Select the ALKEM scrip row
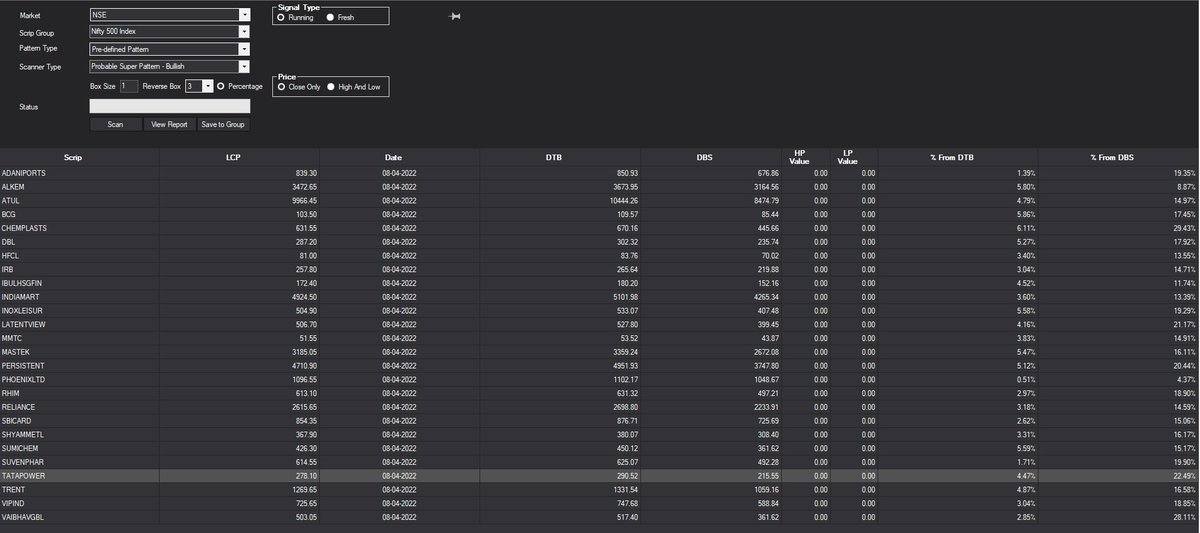Screen dimensions: 1200x533 (x=600, y=186)
